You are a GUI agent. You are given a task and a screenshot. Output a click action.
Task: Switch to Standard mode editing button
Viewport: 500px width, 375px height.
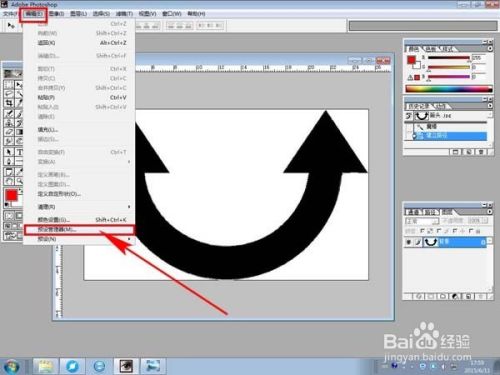[x=9, y=215]
